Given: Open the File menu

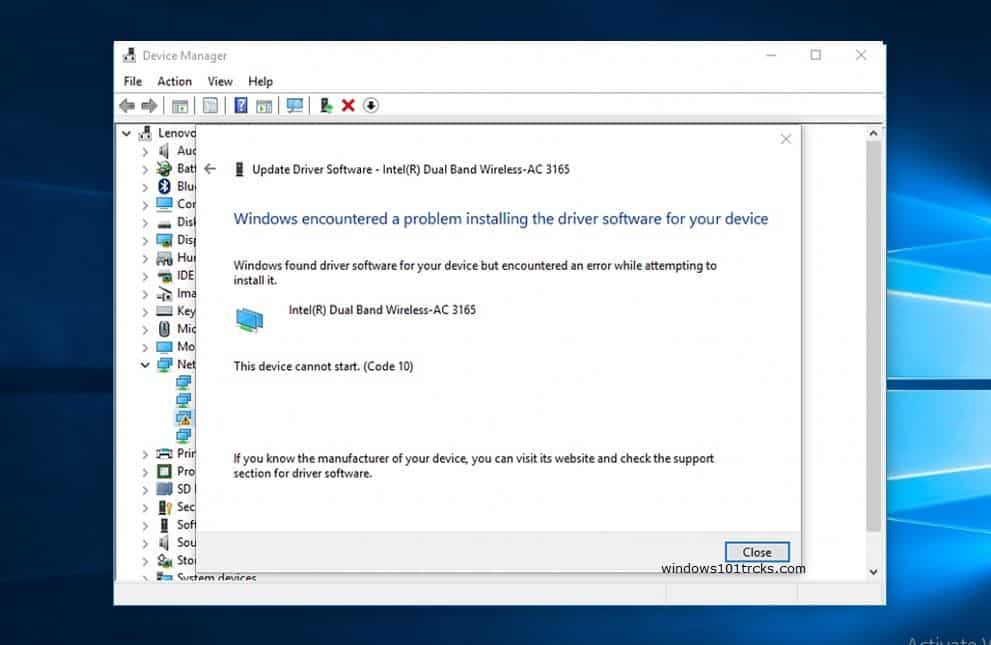Looking at the screenshot, I should pos(133,81).
